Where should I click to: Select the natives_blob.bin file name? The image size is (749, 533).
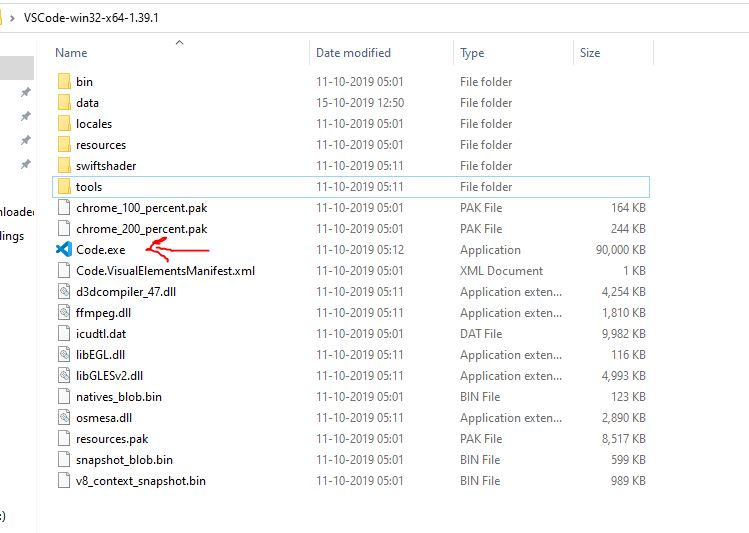tap(119, 397)
